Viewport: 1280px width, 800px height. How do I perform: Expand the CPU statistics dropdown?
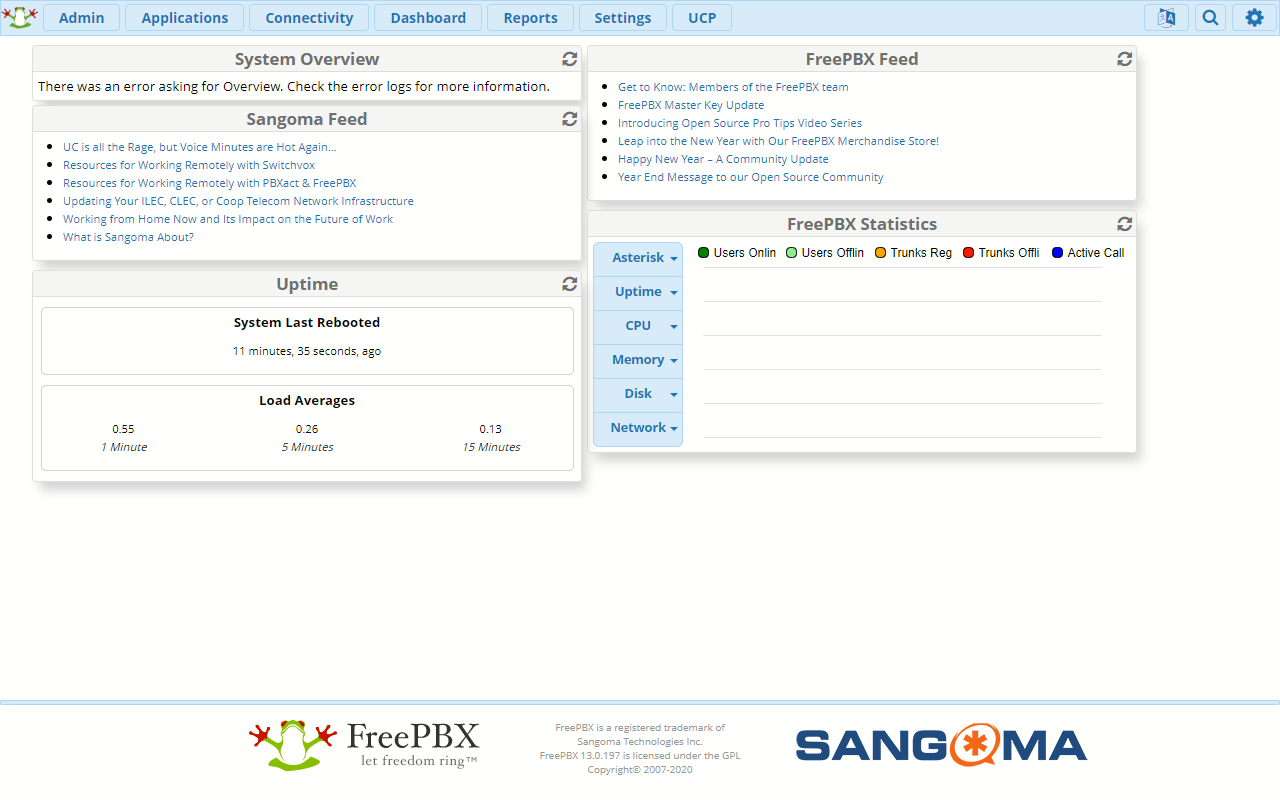(638, 326)
